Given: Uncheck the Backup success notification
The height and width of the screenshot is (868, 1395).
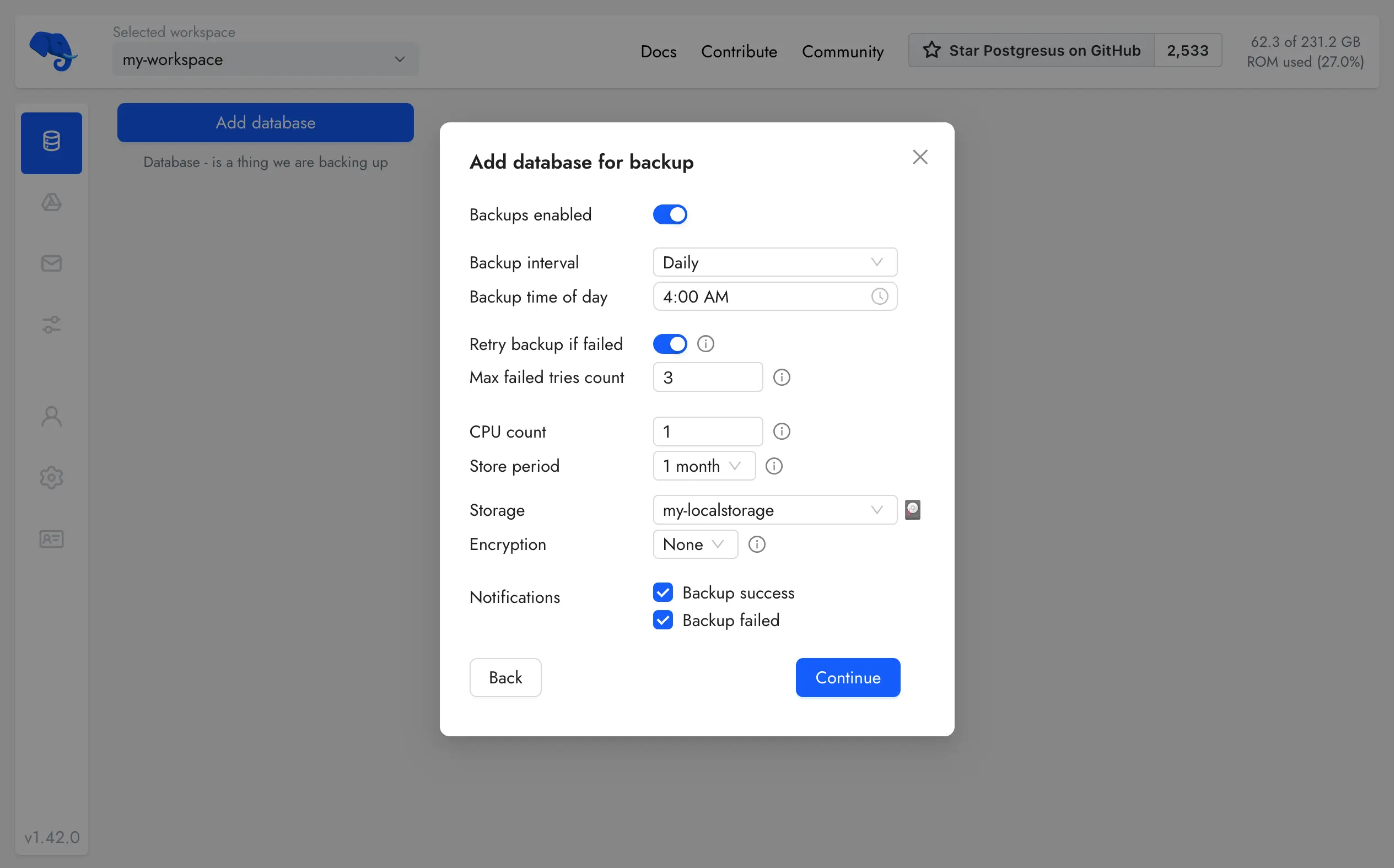Looking at the screenshot, I should (663, 592).
